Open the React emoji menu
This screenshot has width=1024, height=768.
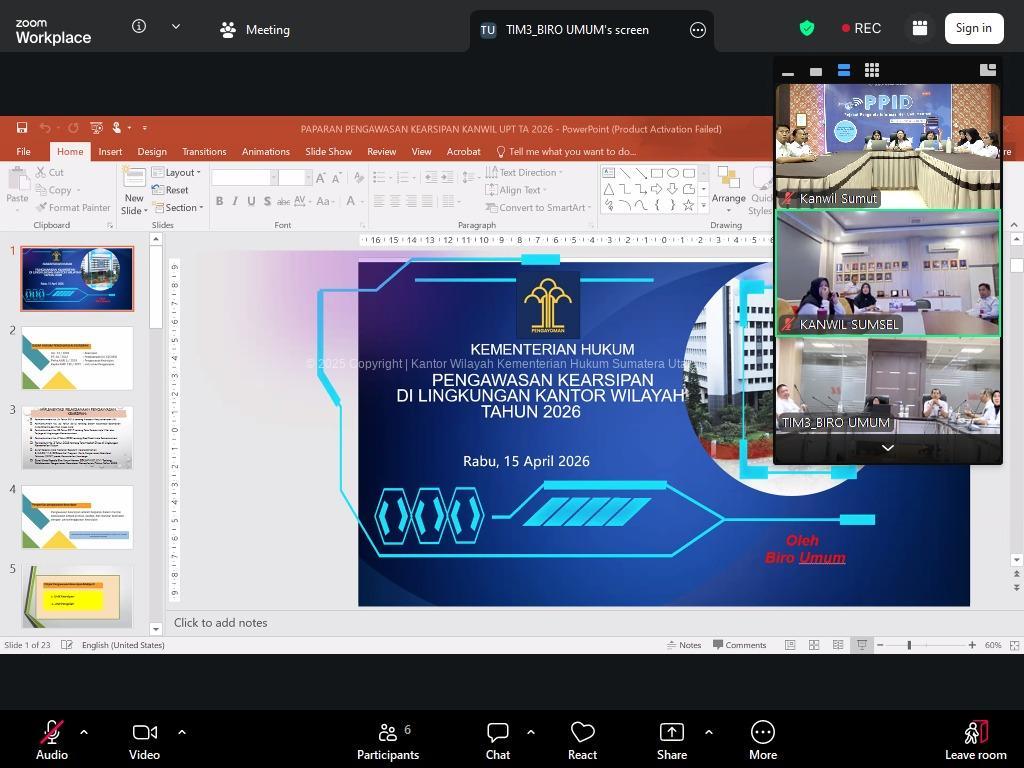582,740
